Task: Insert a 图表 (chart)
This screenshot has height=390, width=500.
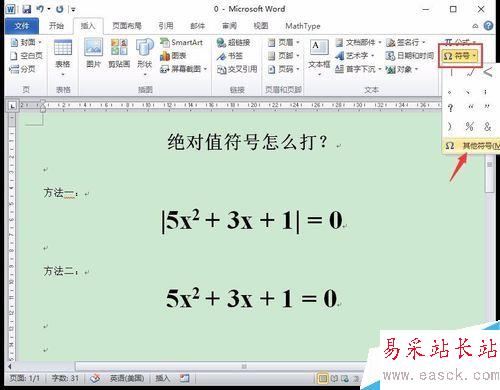Action: 173,56
